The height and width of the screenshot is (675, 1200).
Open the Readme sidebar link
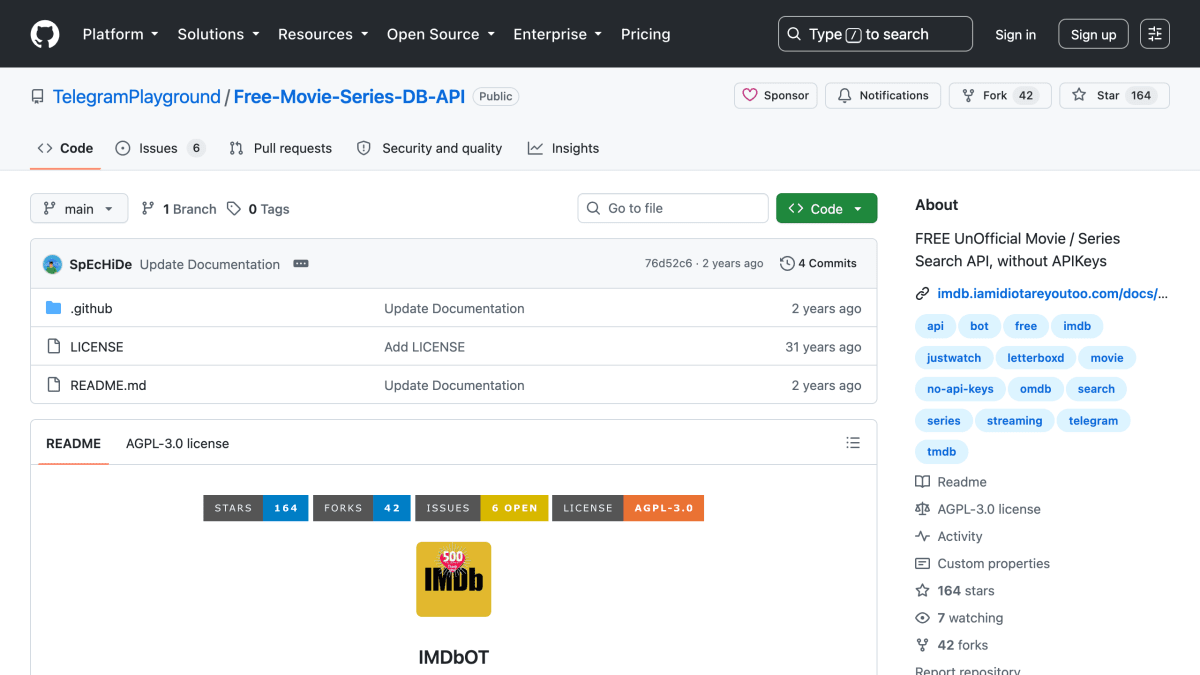(x=951, y=482)
